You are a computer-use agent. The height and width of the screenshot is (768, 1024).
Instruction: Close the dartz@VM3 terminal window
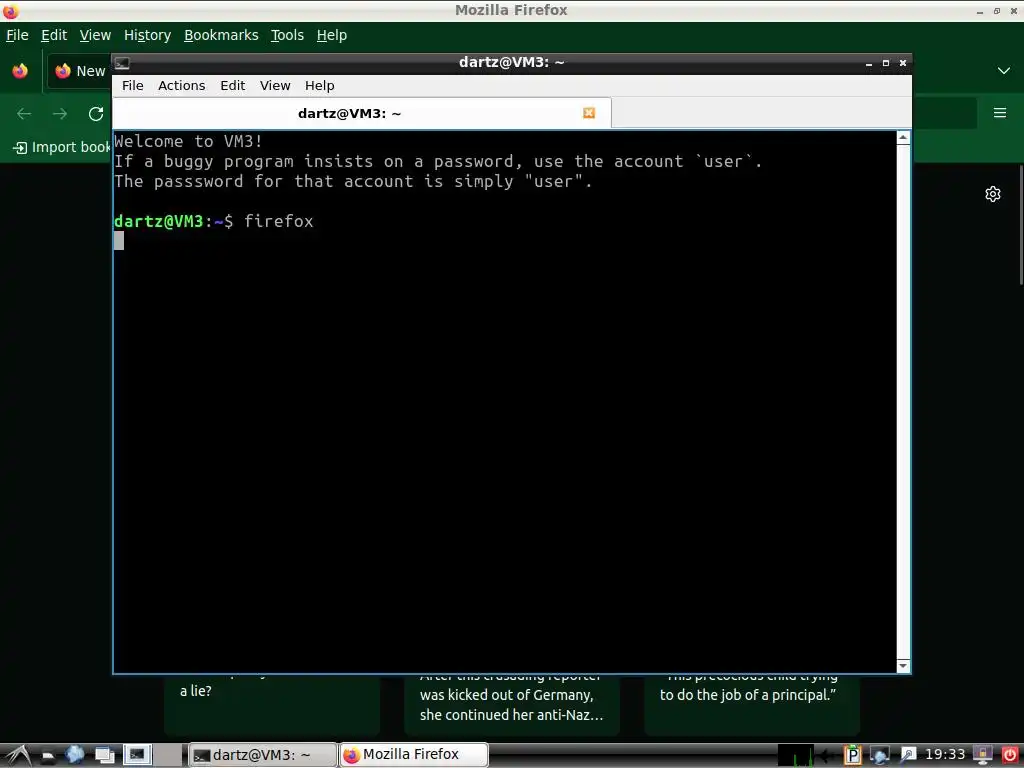(x=903, y=63)
